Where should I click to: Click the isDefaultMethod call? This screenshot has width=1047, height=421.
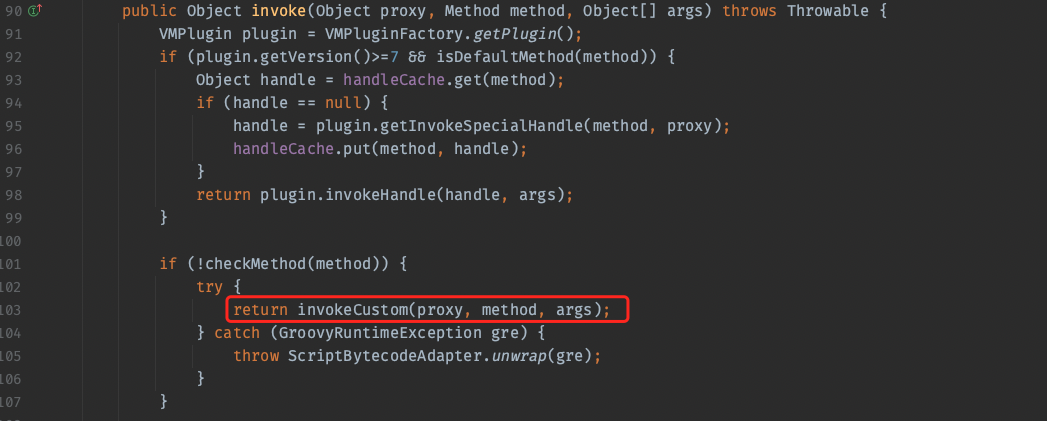pyautogui.click(x=494, y=57)
